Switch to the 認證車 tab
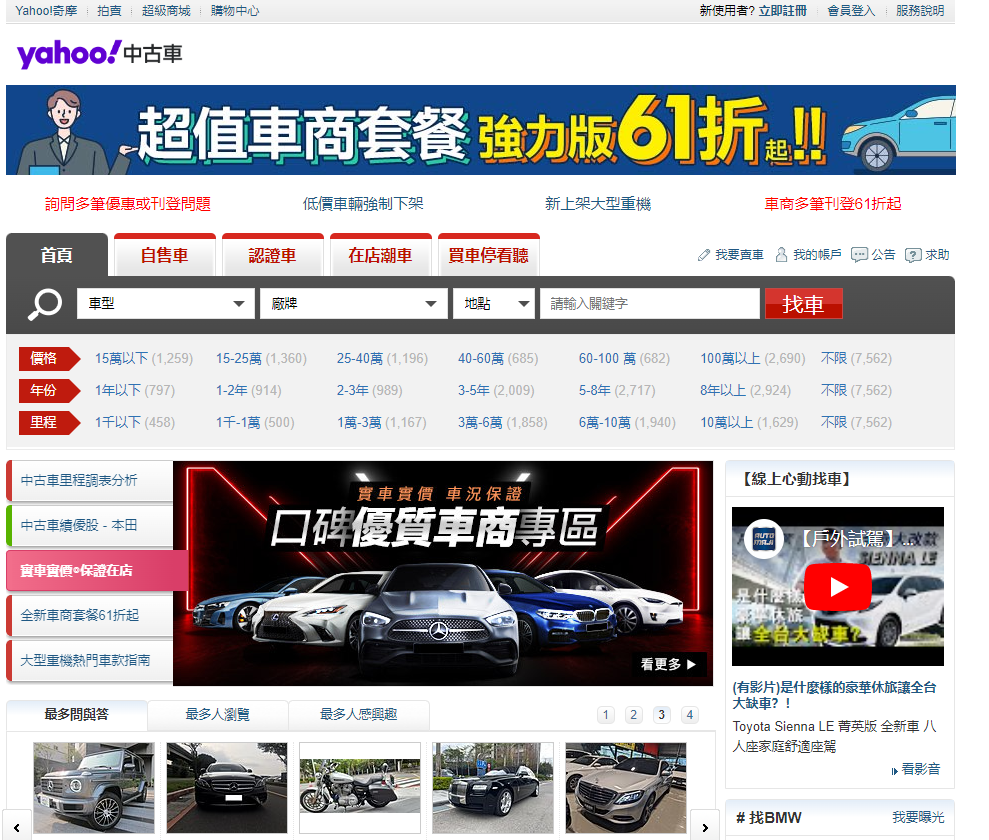The width and height of the screenshot is (989, 840). coord(272,255)
